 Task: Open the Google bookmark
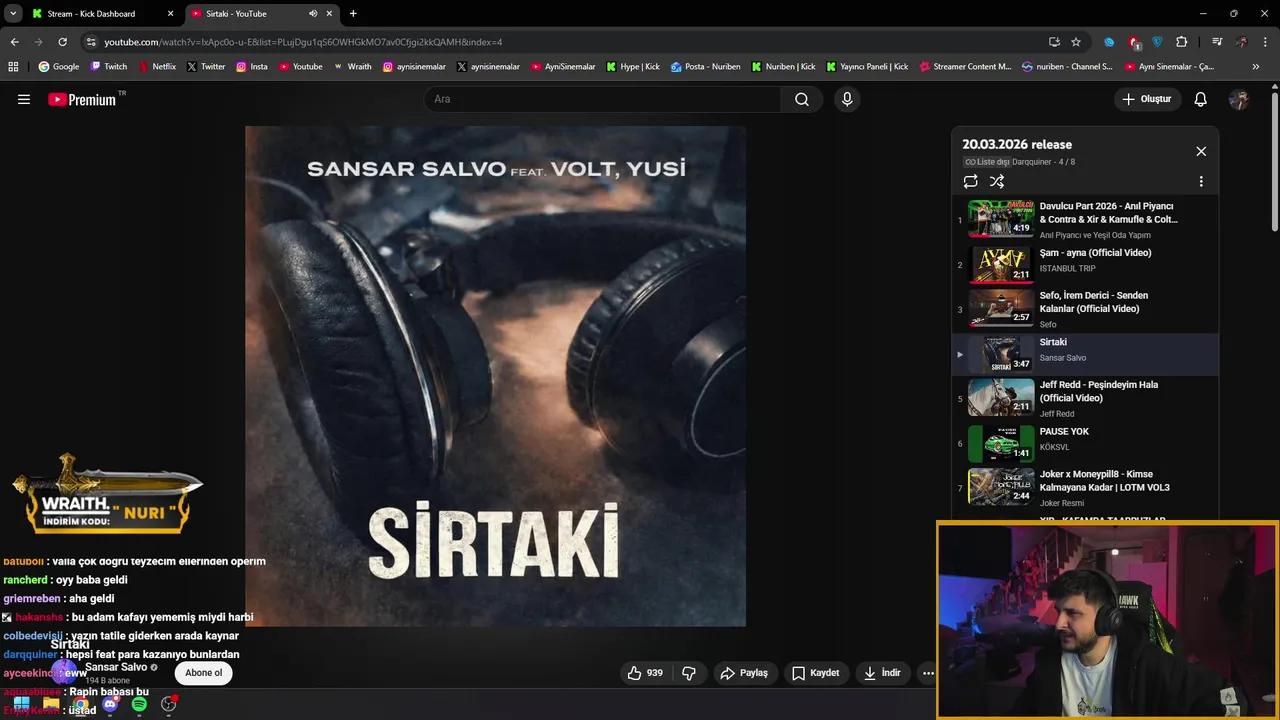tap(59, 67)
